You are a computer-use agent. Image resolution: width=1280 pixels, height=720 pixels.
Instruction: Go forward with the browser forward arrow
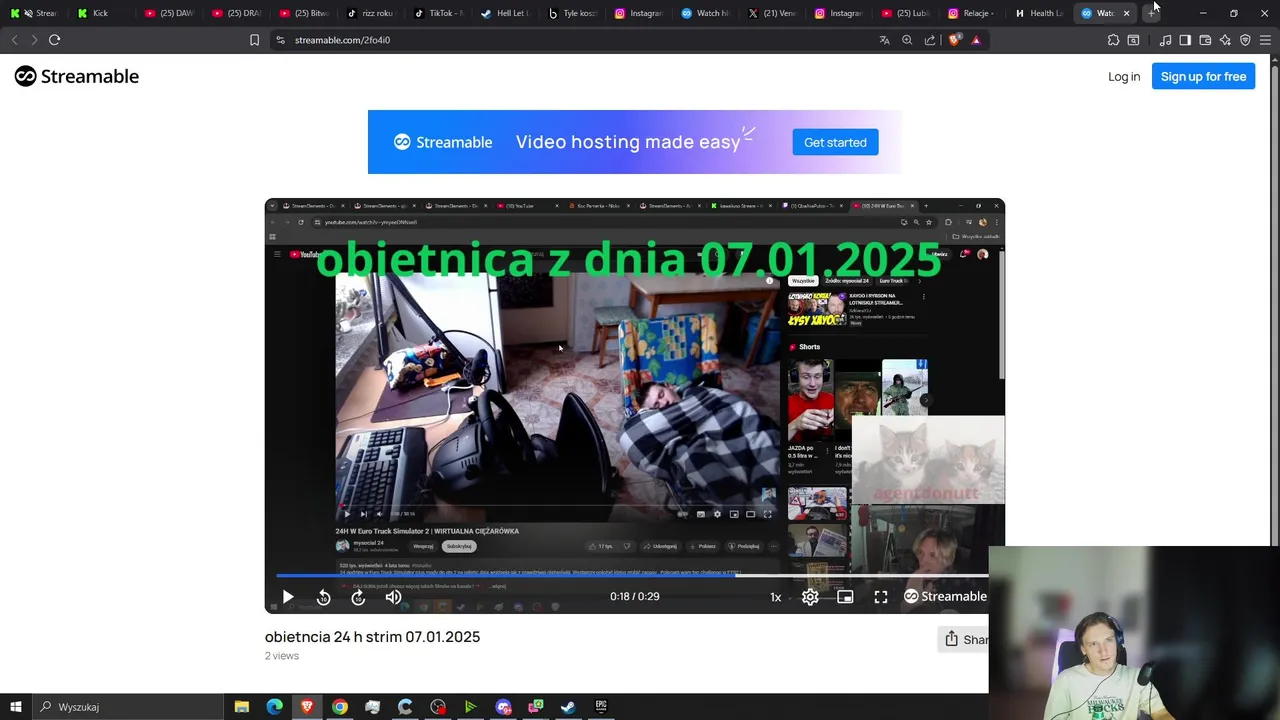click(34, 40)
